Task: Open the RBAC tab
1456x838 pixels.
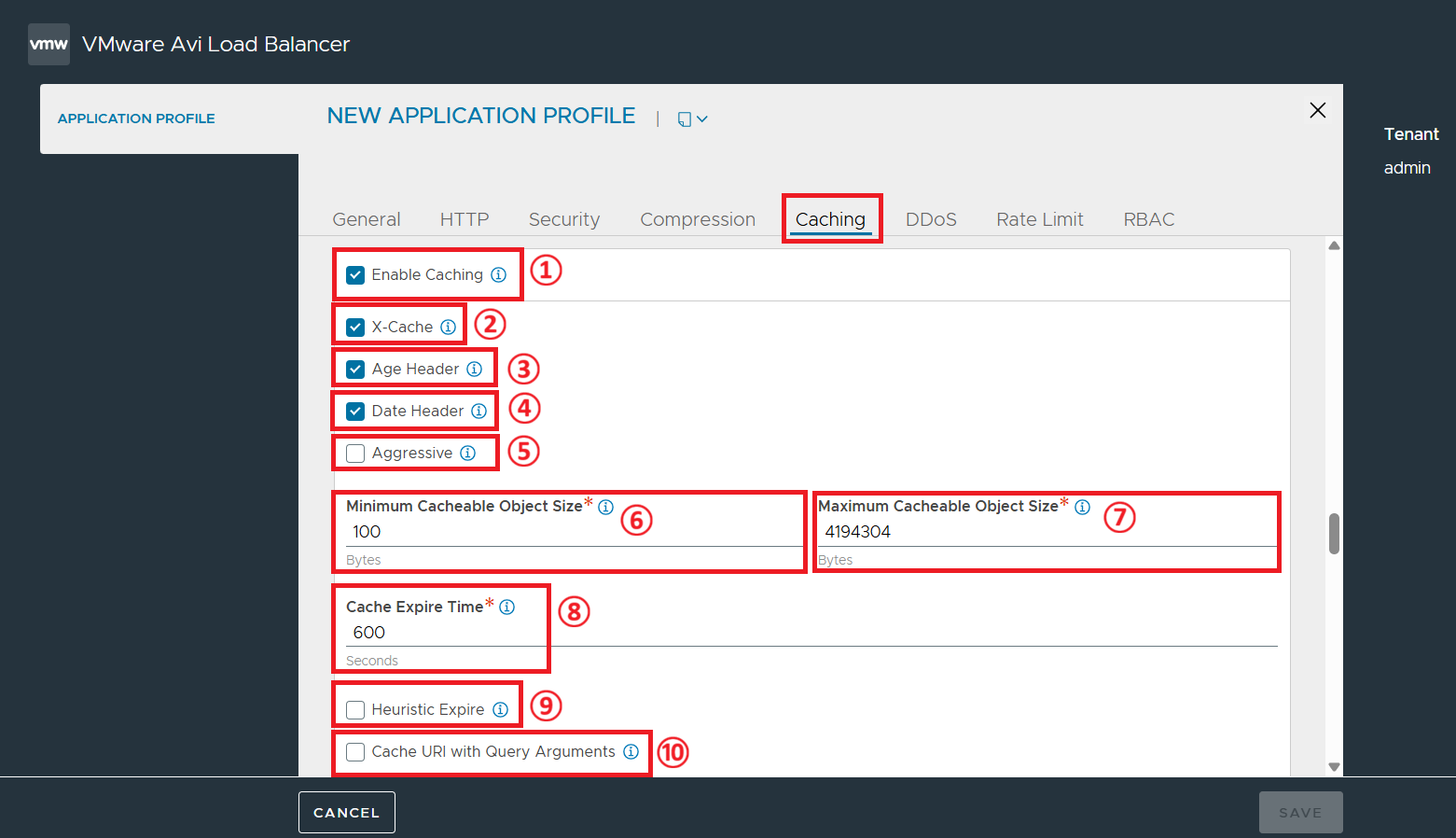Action: 1149,219
